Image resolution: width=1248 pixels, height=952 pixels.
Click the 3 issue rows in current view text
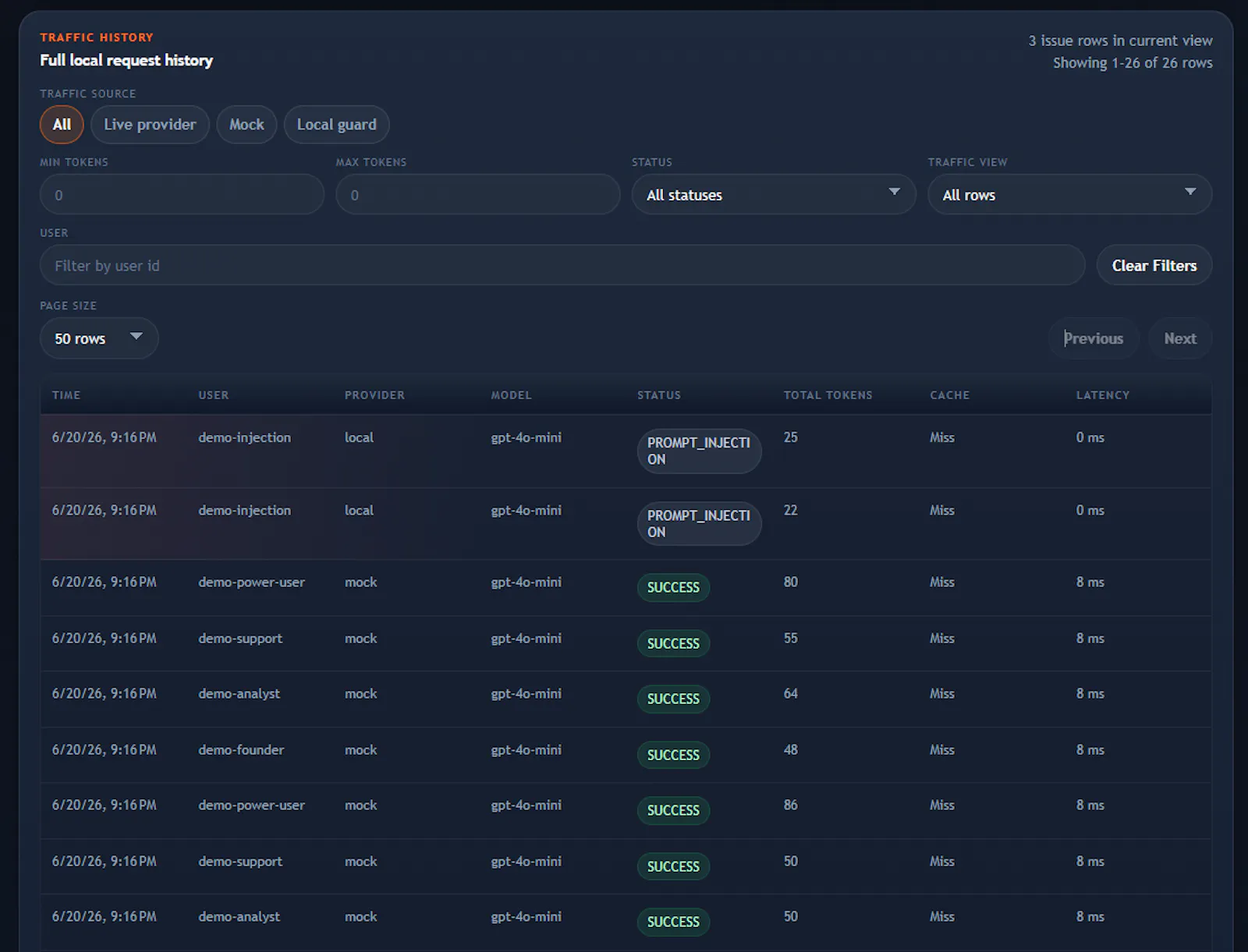(1120, 41)
